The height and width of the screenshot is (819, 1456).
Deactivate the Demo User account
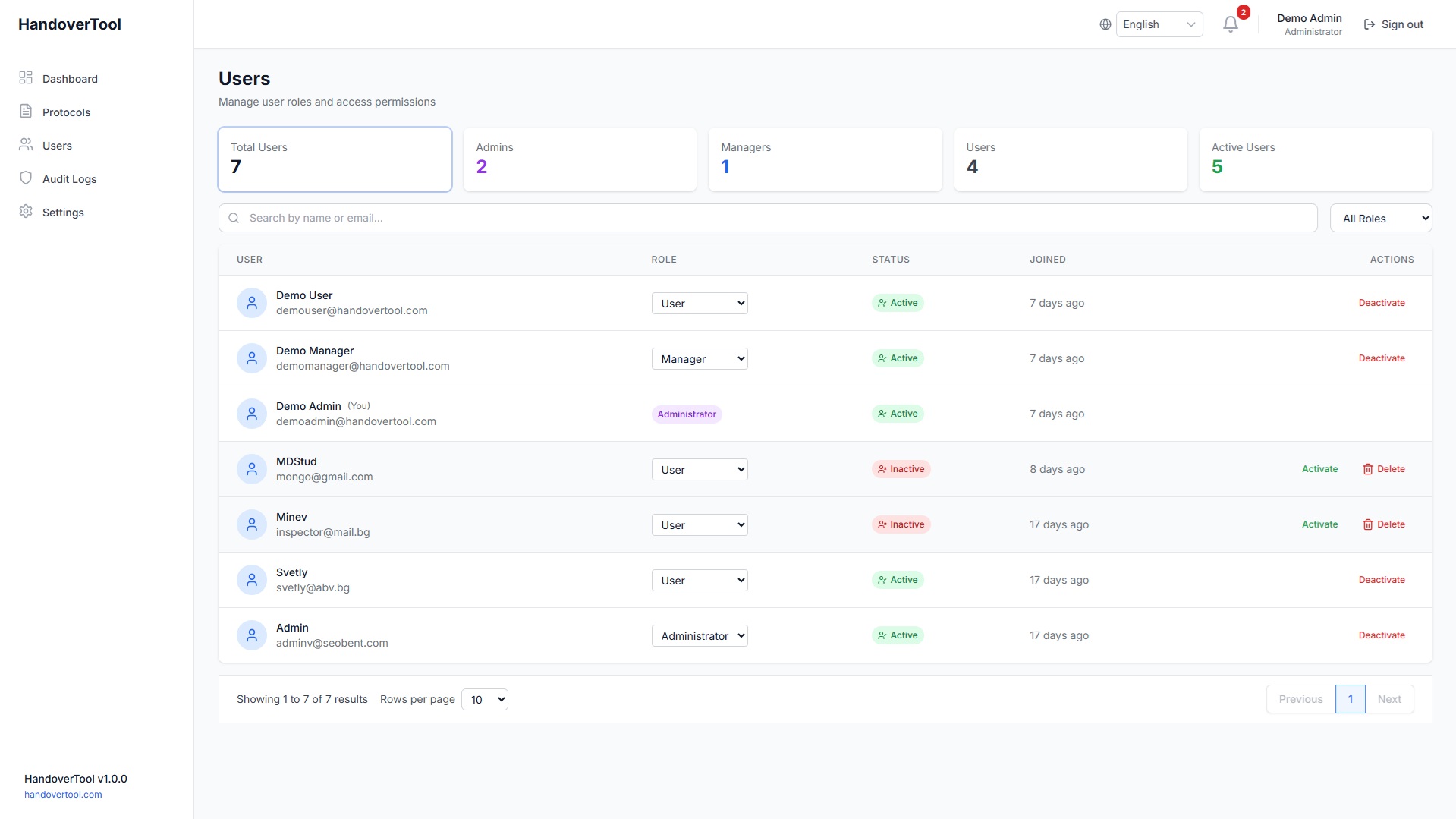coord(1382,302)
